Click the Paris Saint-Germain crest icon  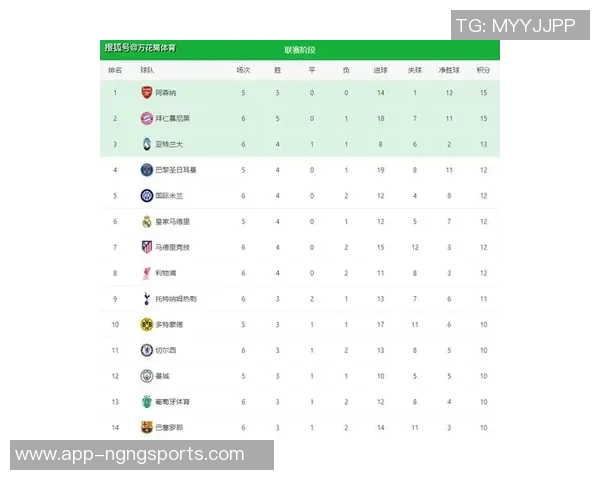pos(146,170)
